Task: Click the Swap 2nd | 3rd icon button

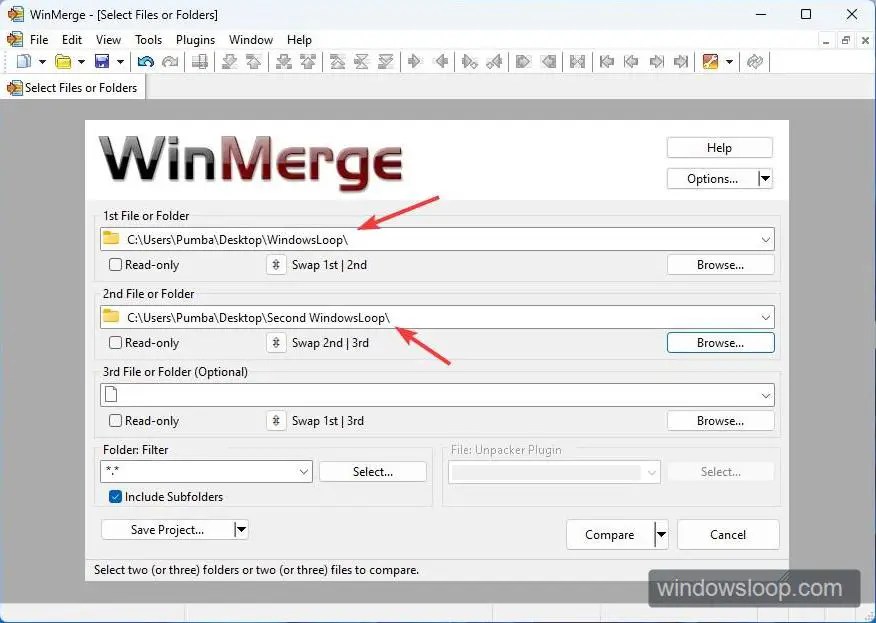Action: click(276, 343)
